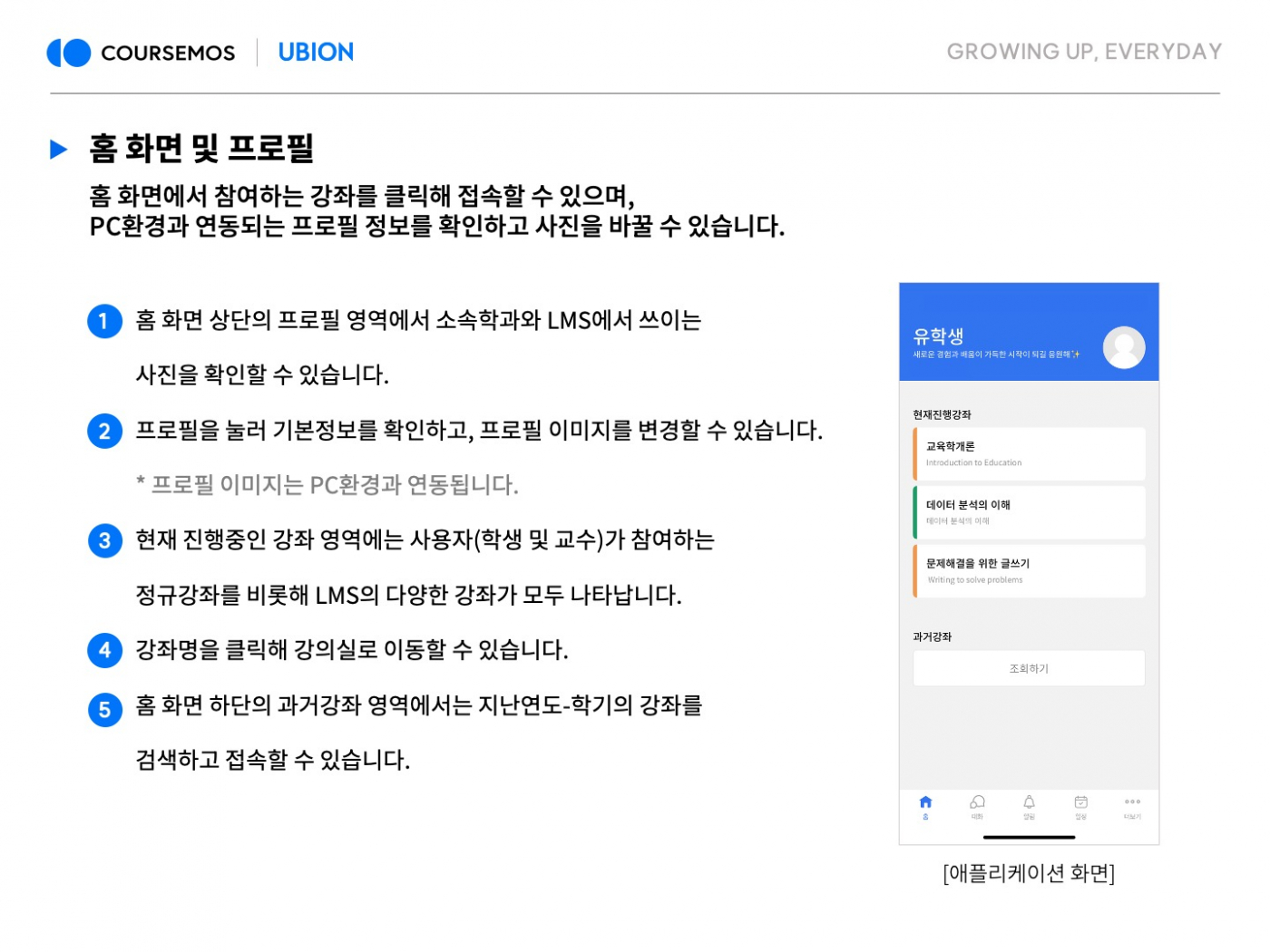
Task: Open the schedule (일정) calendar icon
Action: [1080, 804]
